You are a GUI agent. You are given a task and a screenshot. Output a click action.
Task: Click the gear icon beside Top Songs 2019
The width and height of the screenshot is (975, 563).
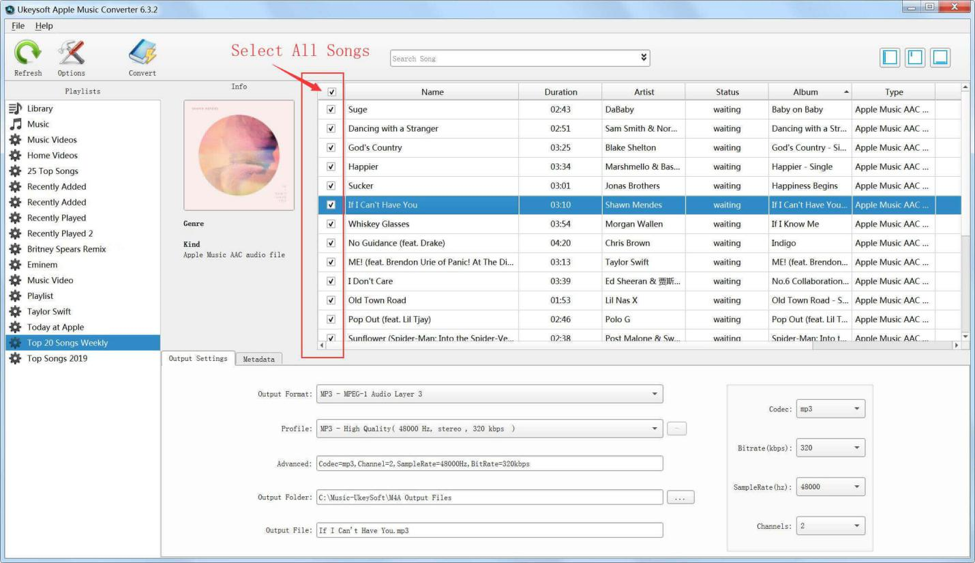(x=16, y=358)
